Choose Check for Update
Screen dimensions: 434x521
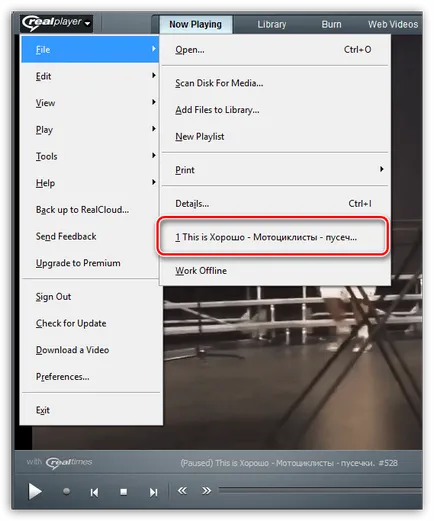pyautogui.click(x=90, y=323)
